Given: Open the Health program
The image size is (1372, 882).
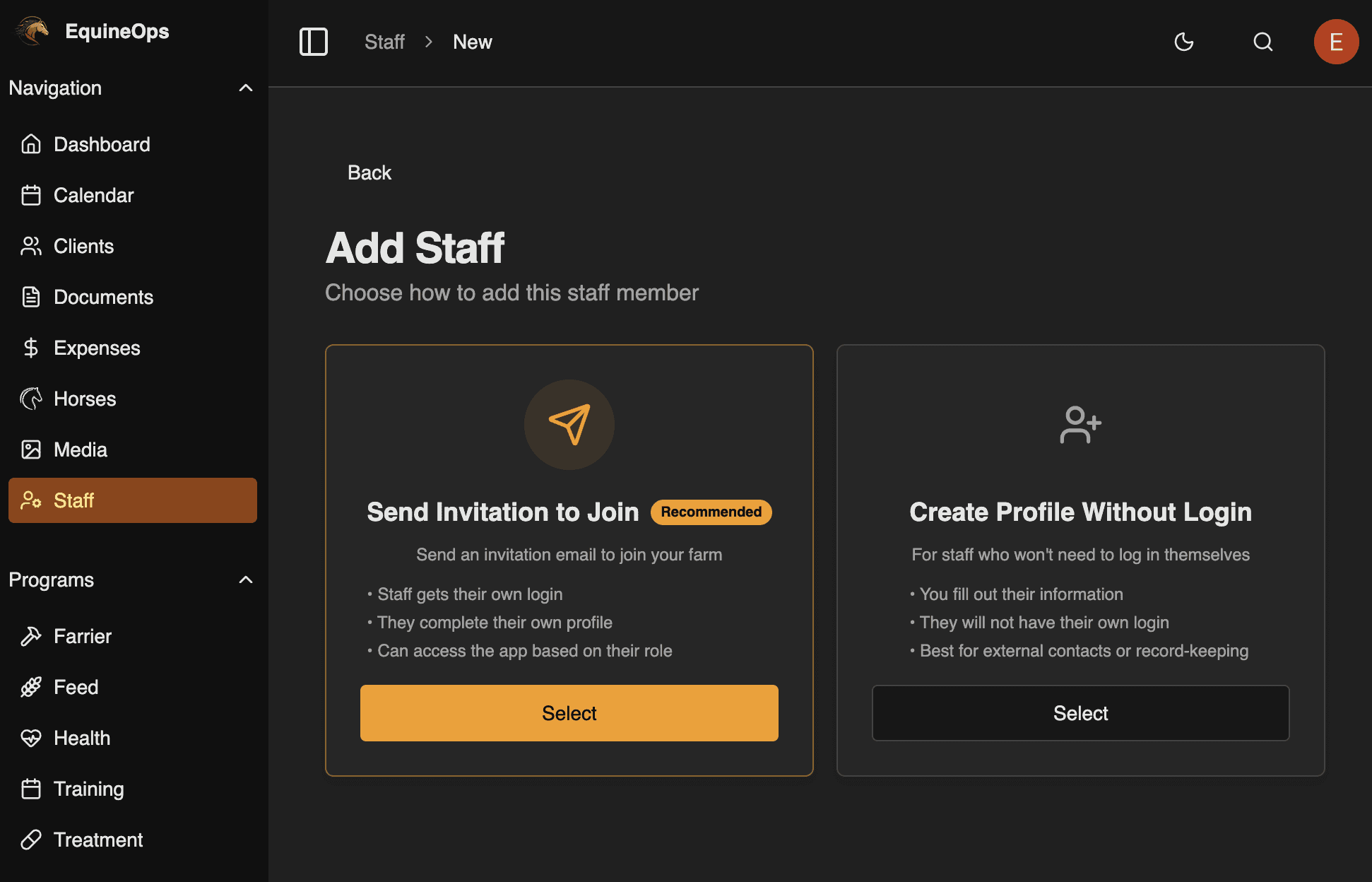Looking at the screenshot, I should pos(81,738).
